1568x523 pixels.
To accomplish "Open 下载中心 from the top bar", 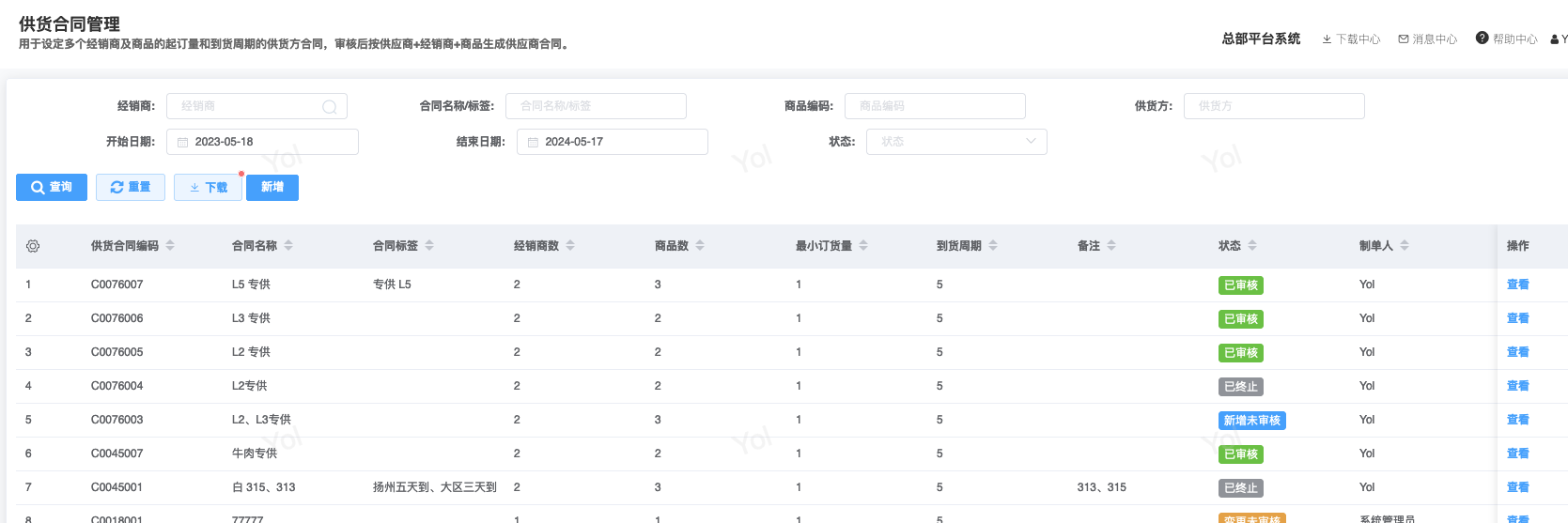I will 1351,39.
